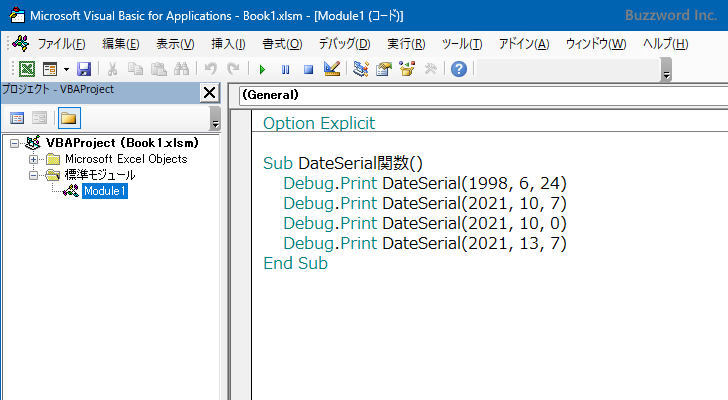728x400 pixels.
Task: Click the DateSerial(2021, 10, 0) line
Action: pos(425,223)
